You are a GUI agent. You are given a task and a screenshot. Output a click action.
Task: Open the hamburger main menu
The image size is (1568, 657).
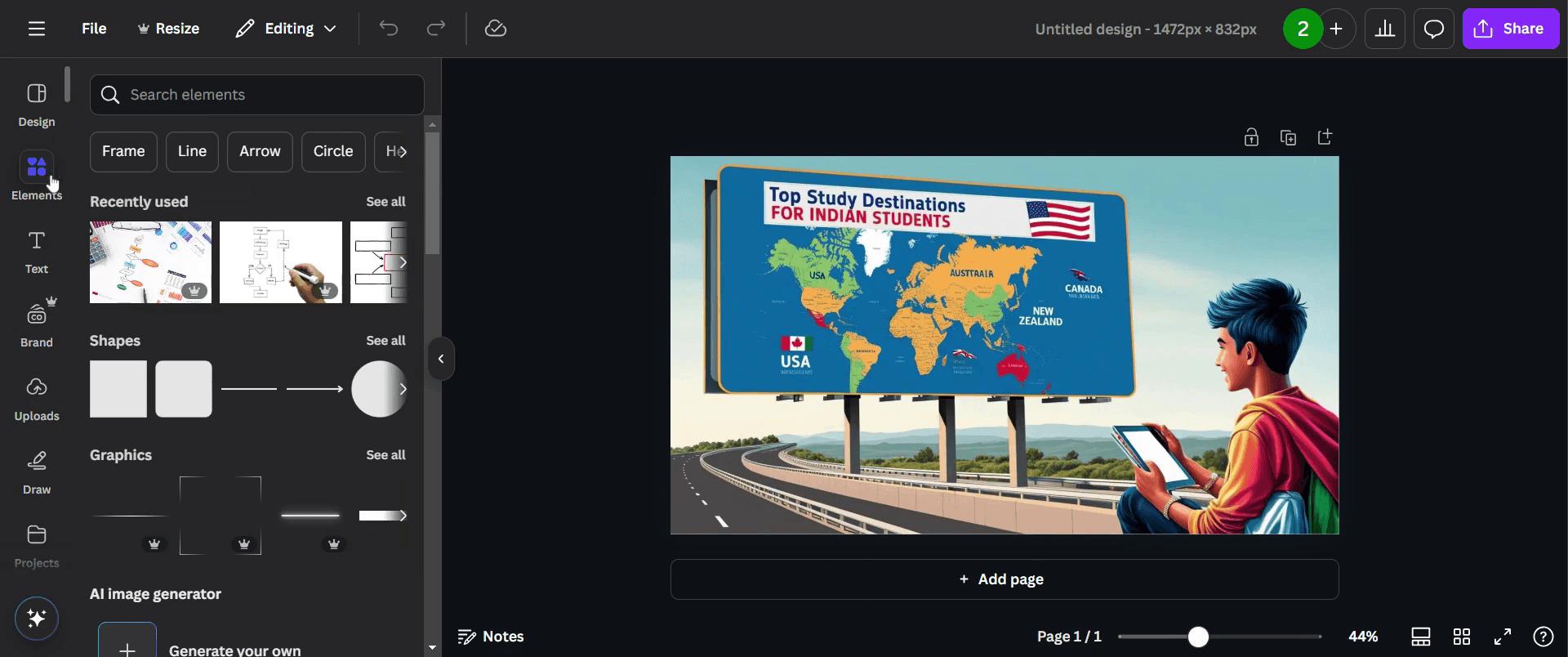[36, 29]
